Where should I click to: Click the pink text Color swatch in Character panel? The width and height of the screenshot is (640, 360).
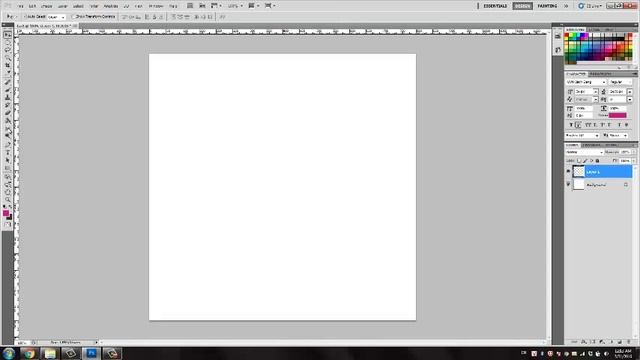(617, 115)
